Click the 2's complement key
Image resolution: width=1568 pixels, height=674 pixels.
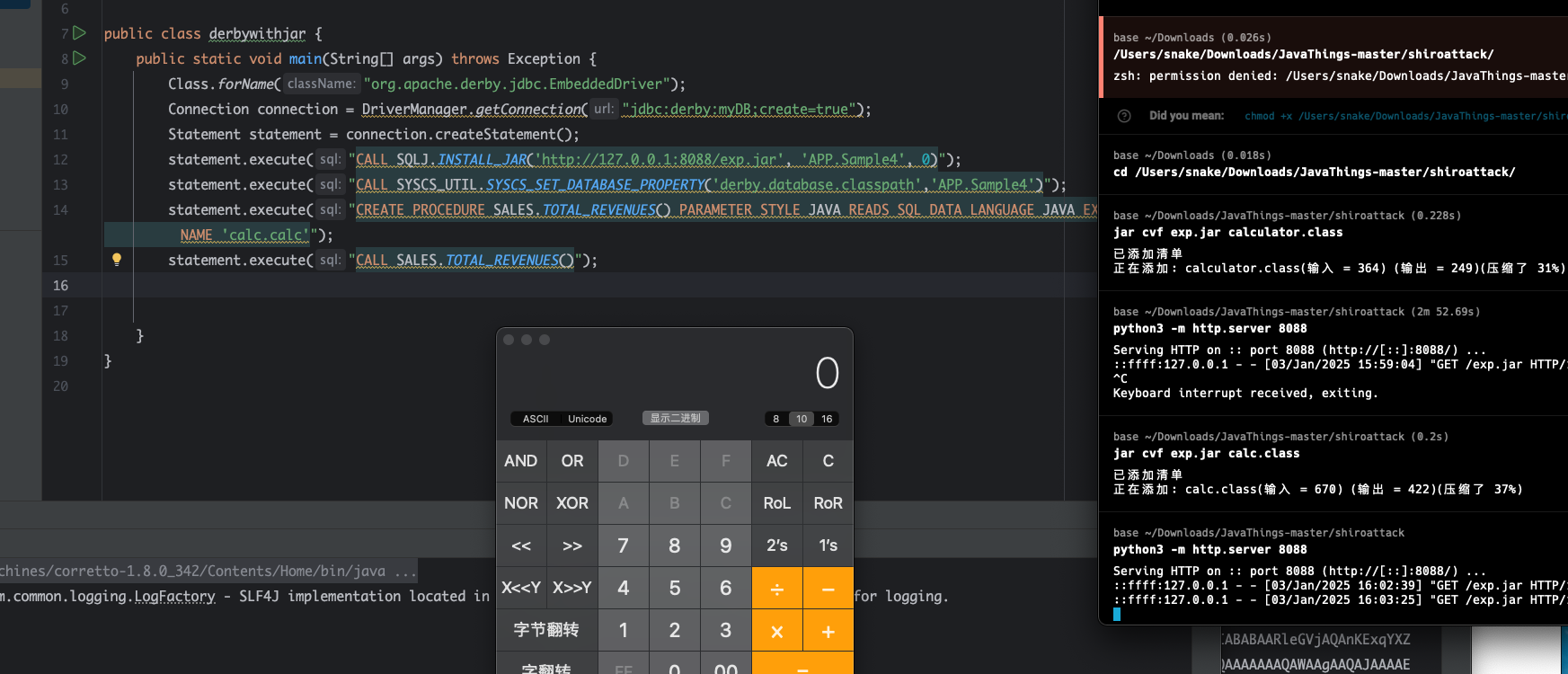pyautogui.click(x=777, y=545)
